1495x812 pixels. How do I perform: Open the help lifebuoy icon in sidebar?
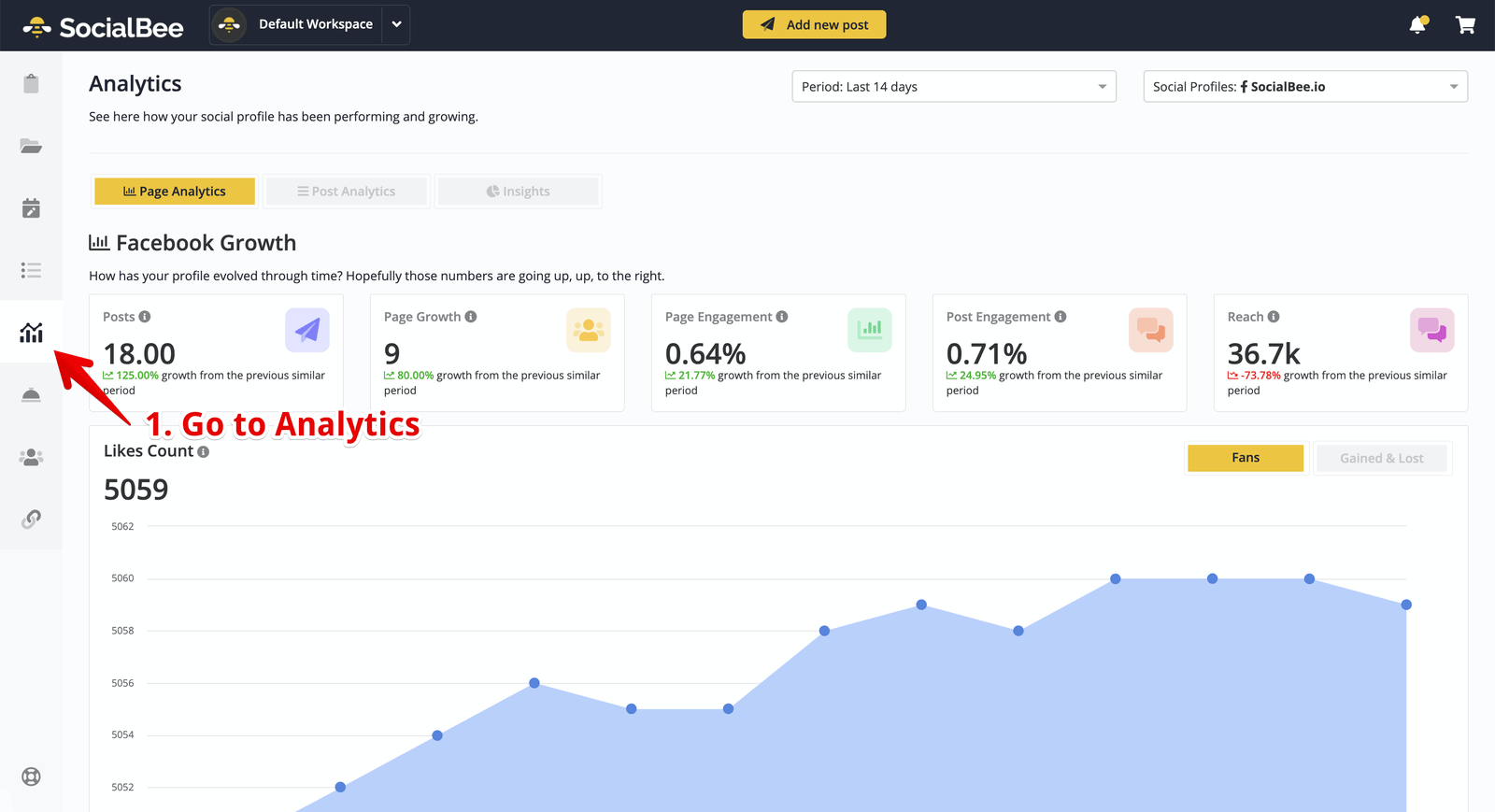click(31, 776)
